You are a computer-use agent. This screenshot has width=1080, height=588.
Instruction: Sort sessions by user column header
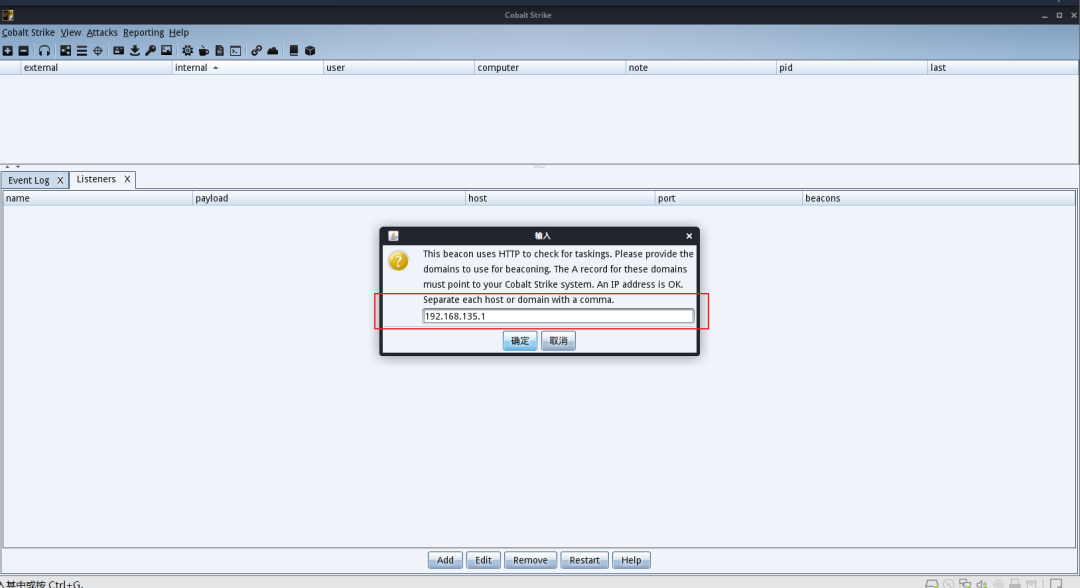(x=399, y=67)
